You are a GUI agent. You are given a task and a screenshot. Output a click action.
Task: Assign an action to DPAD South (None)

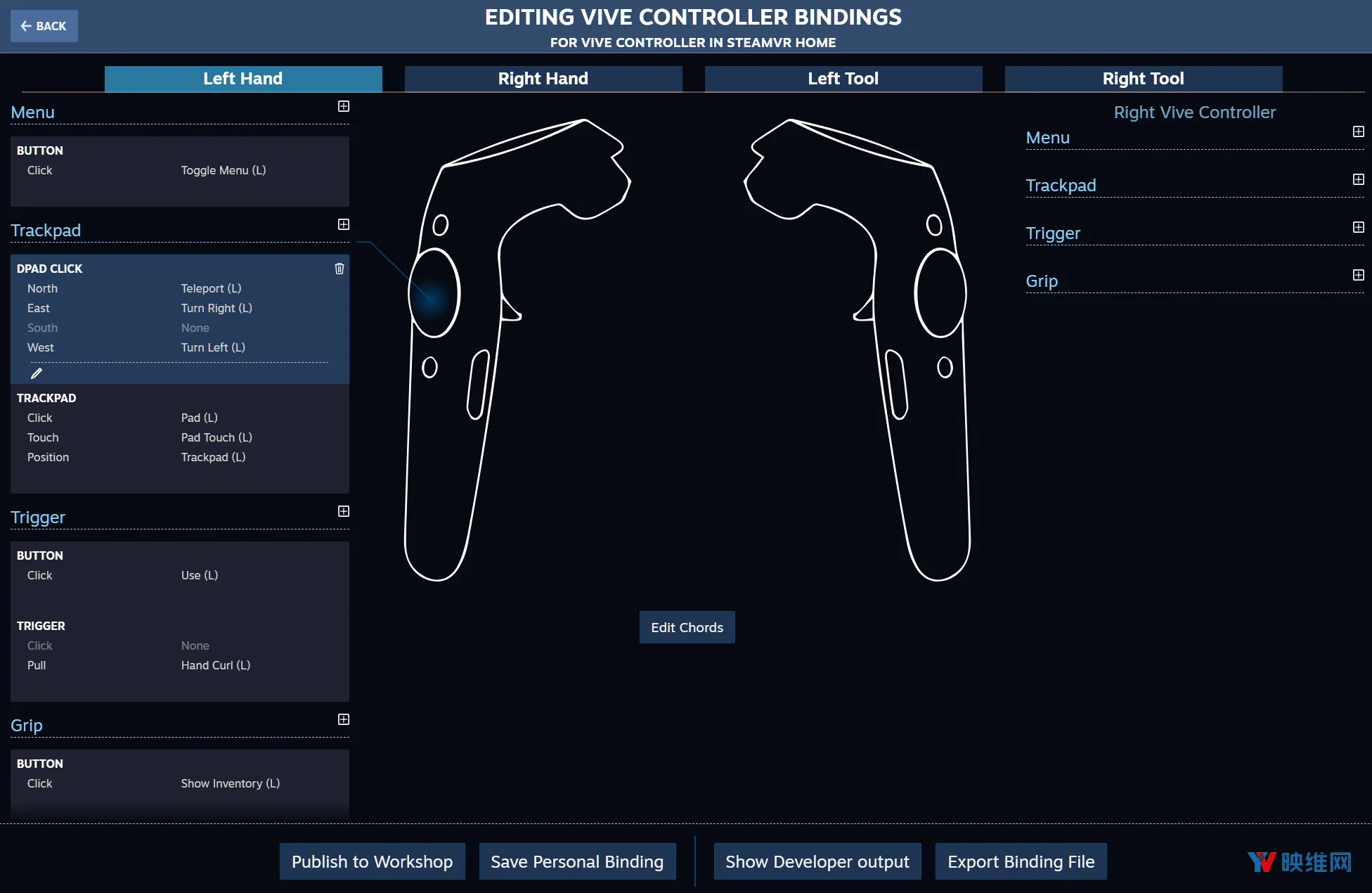195,328
